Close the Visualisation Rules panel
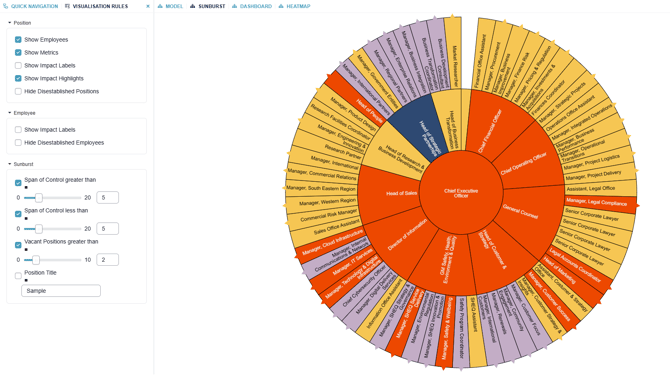670x380 pixels. point(148,6)
